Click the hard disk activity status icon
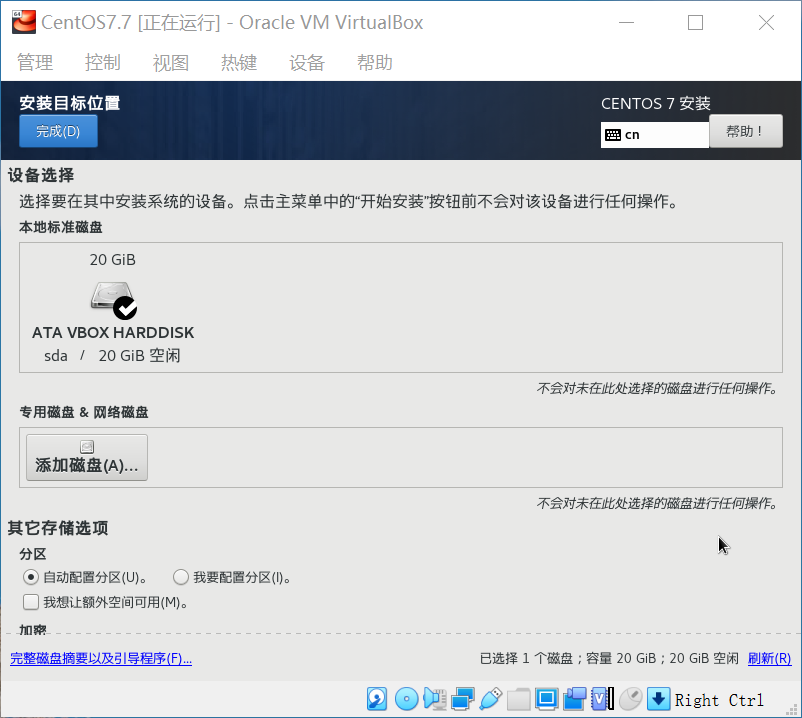The width and height of the screenshot is (802, 718). (x=377, y=699)
